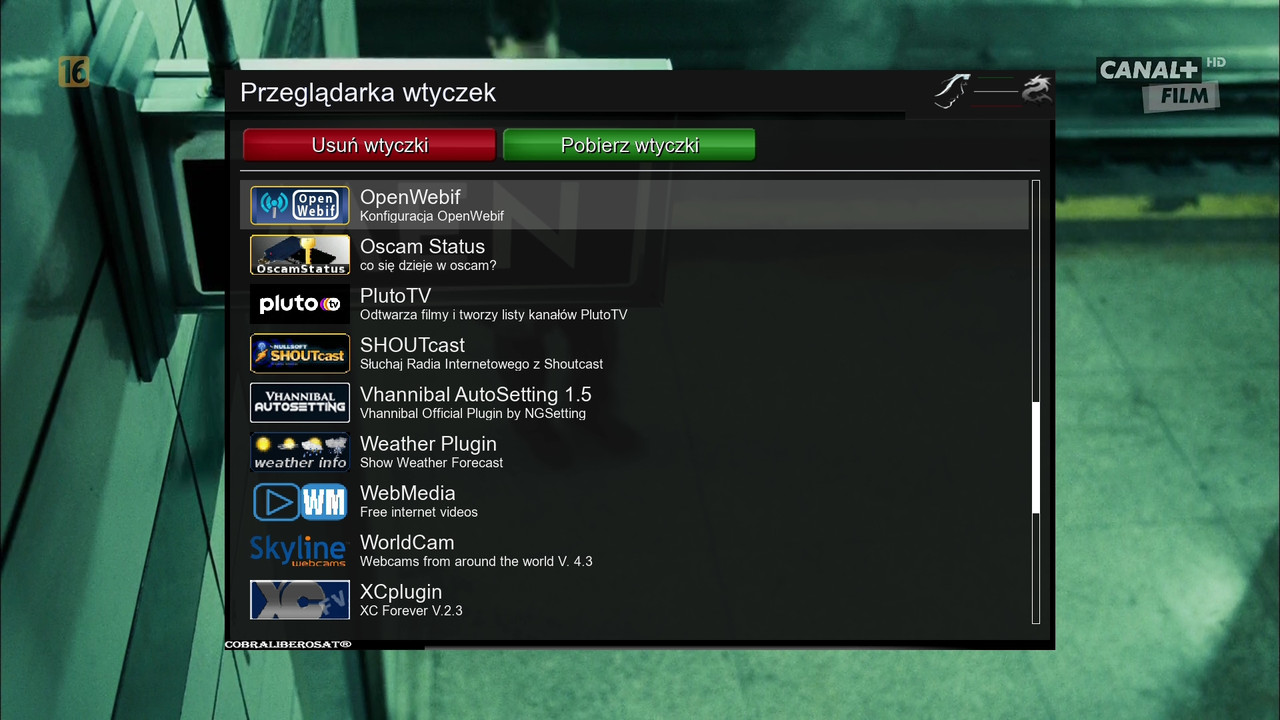Screen dimensions: 1280x720
Task: Select the OpenWebif title text
Action: point(410,197)
